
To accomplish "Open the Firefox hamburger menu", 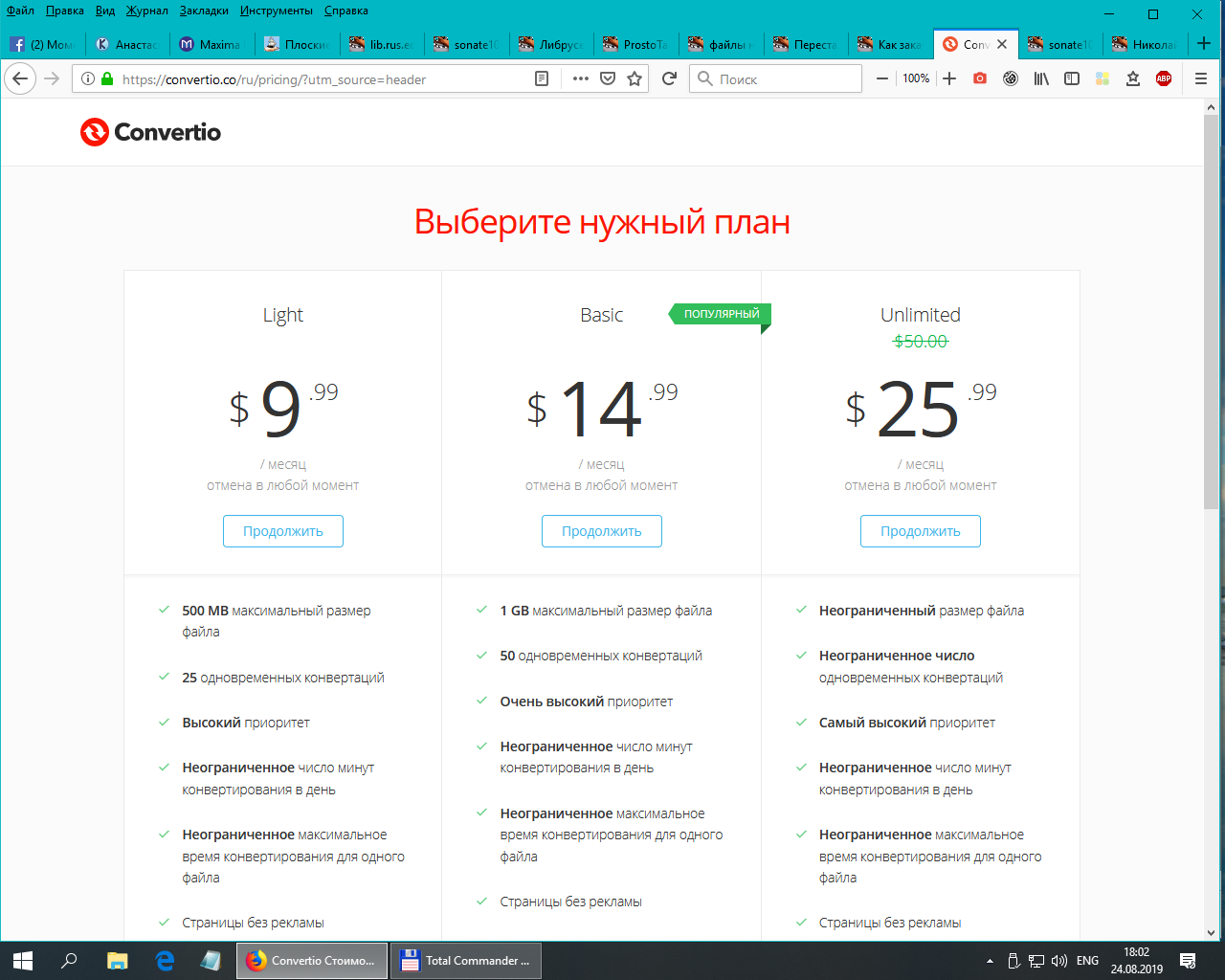I will pyautogui.click(x=1201, y=78).
